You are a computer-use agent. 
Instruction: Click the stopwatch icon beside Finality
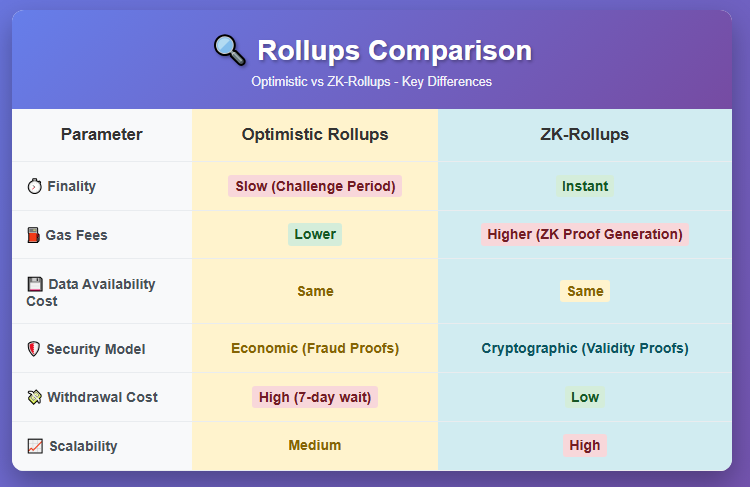[35, 187]
